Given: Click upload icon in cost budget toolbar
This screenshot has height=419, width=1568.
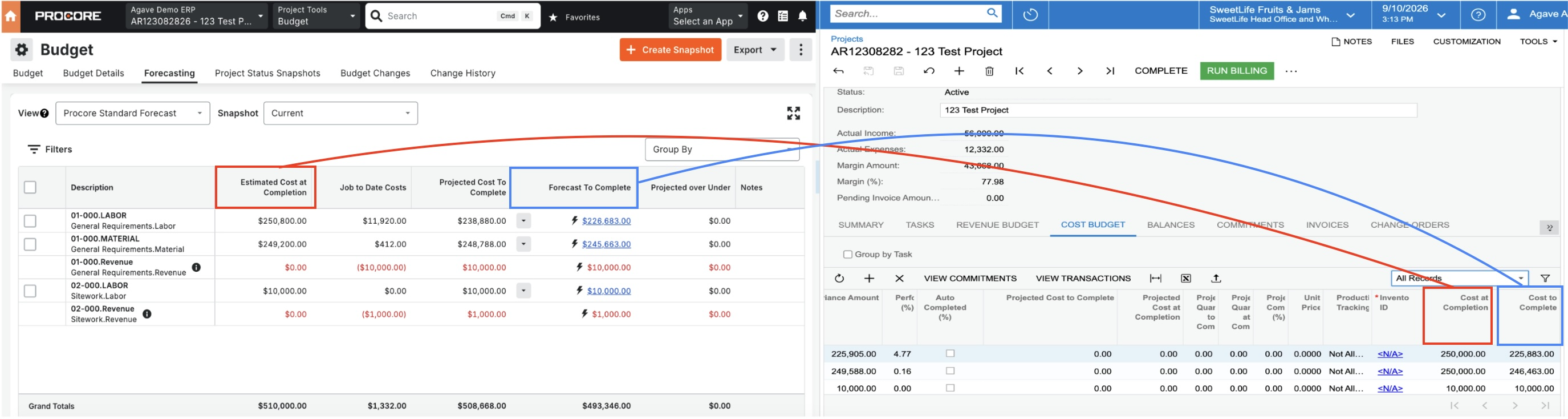Looking at the screenshot, I should click(1216, 279).
